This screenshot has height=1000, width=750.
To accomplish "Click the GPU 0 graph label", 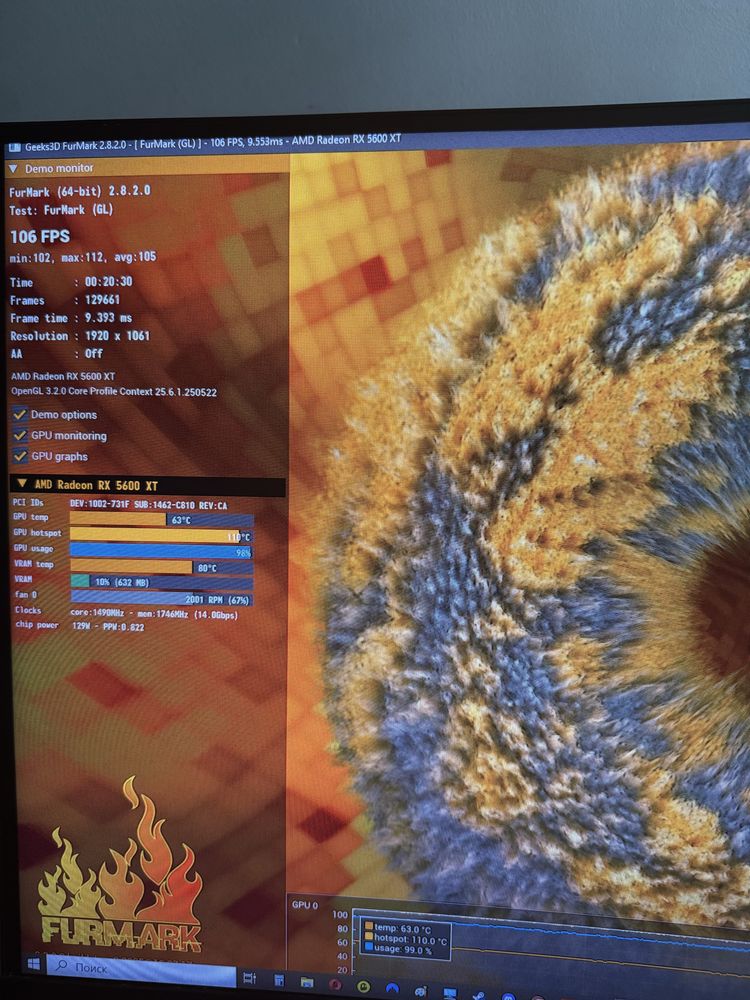I will pyautogui.click(x=304, y=905).
